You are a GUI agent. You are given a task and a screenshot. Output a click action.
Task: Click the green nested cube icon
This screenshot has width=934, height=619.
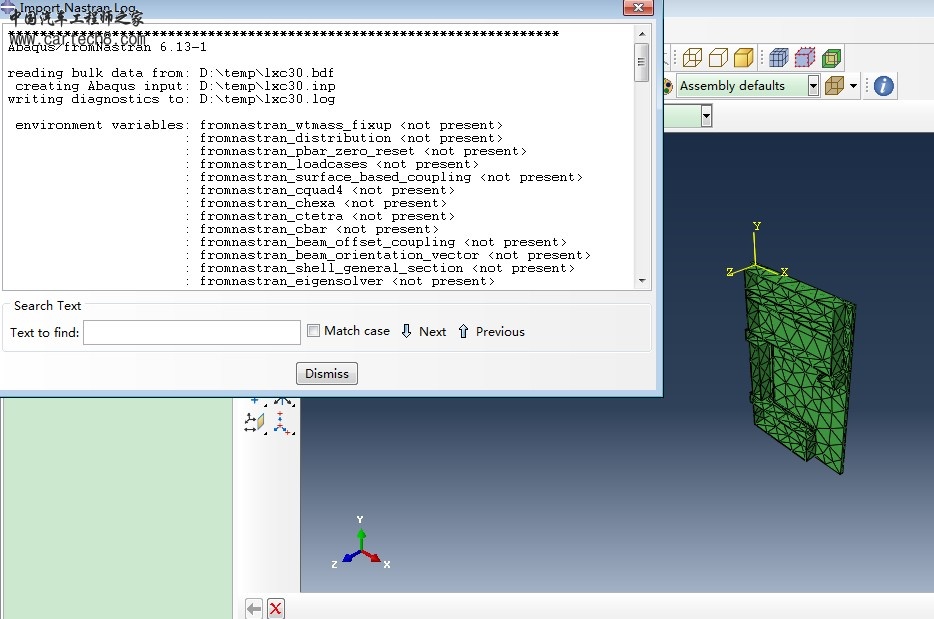(x=831, y=57)
